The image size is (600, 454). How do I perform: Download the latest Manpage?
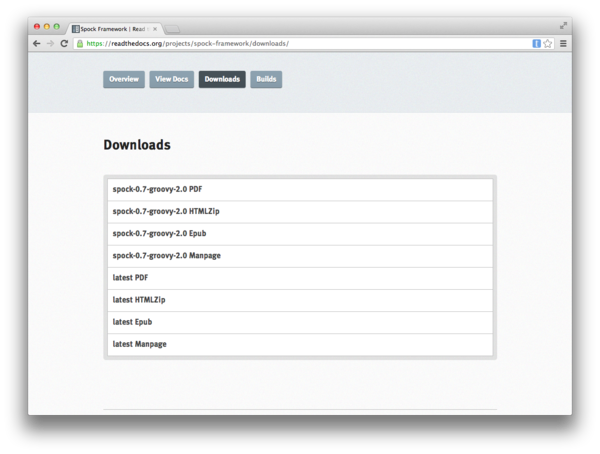[x=300, y=345]
